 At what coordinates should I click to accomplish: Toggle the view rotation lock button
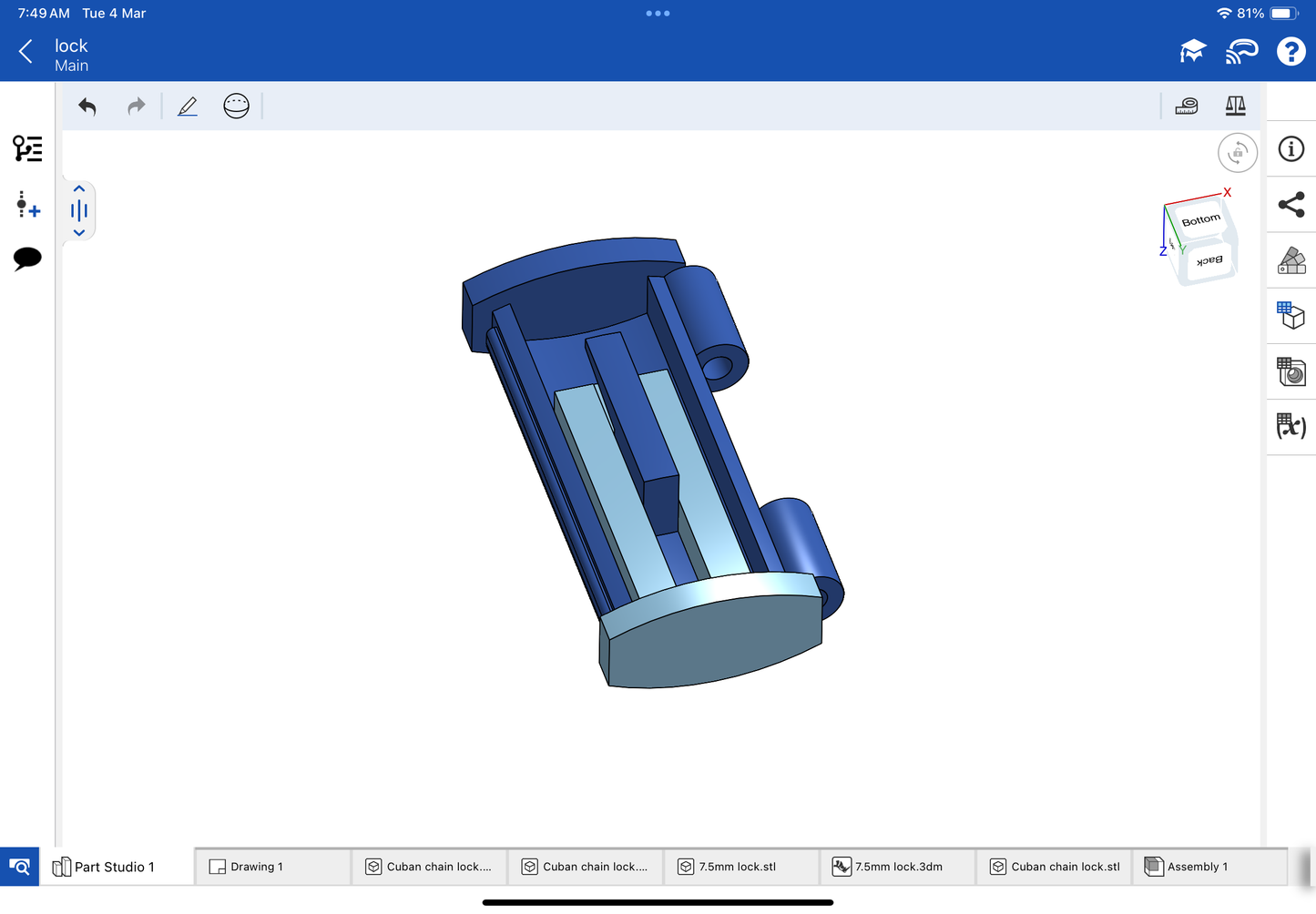click(1237, 153)
